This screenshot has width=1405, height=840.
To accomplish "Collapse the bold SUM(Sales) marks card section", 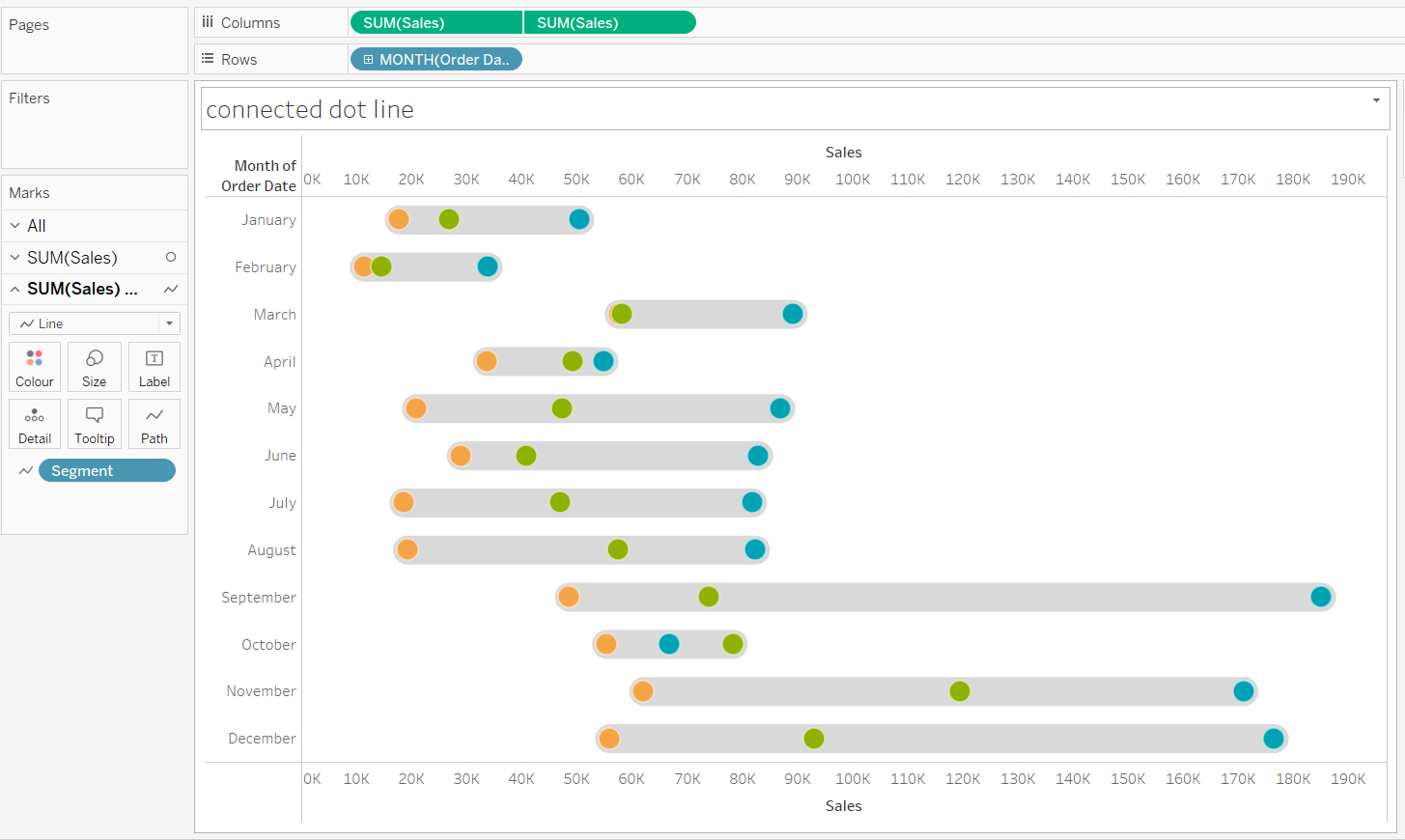I will click(14, 288).
